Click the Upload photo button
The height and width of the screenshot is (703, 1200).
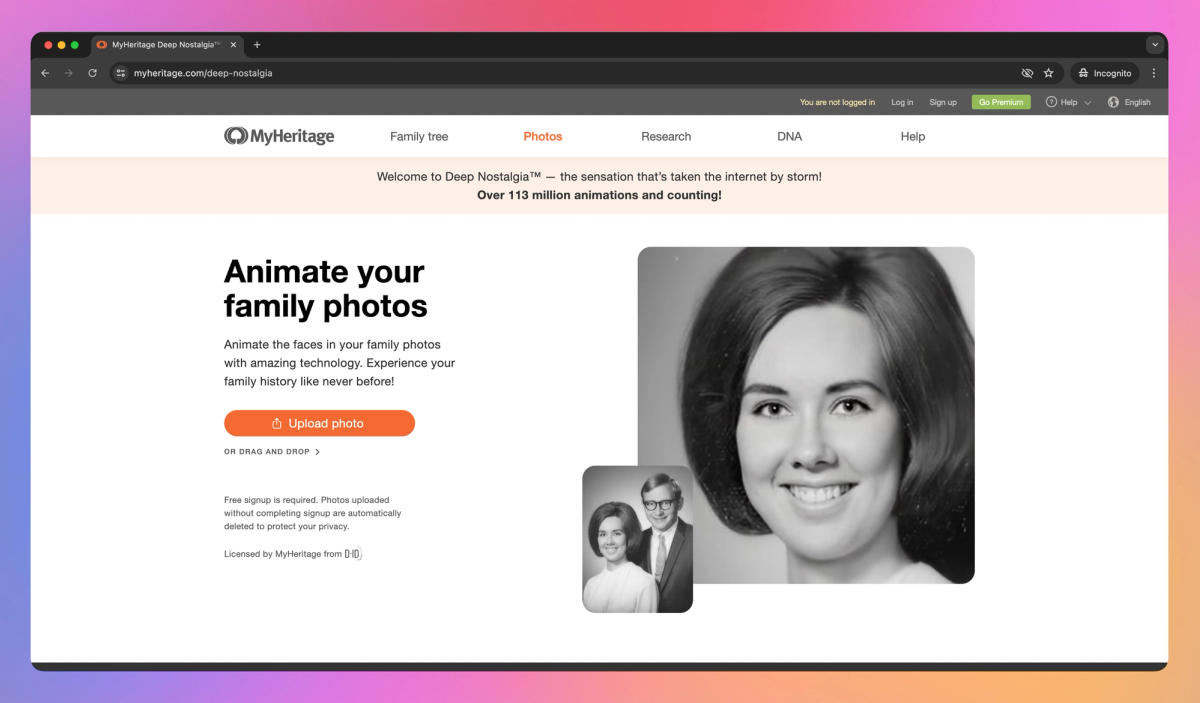pyautogui.click(x=319, y=423)
